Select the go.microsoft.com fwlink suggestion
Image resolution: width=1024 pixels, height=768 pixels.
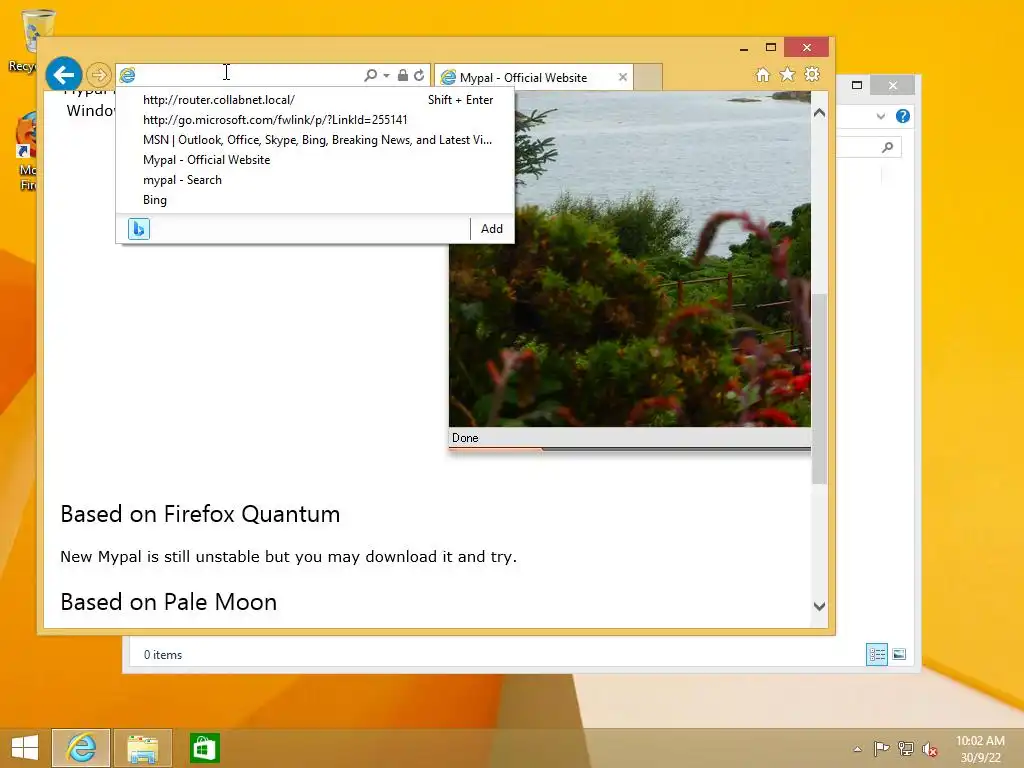tap(315, 120)
